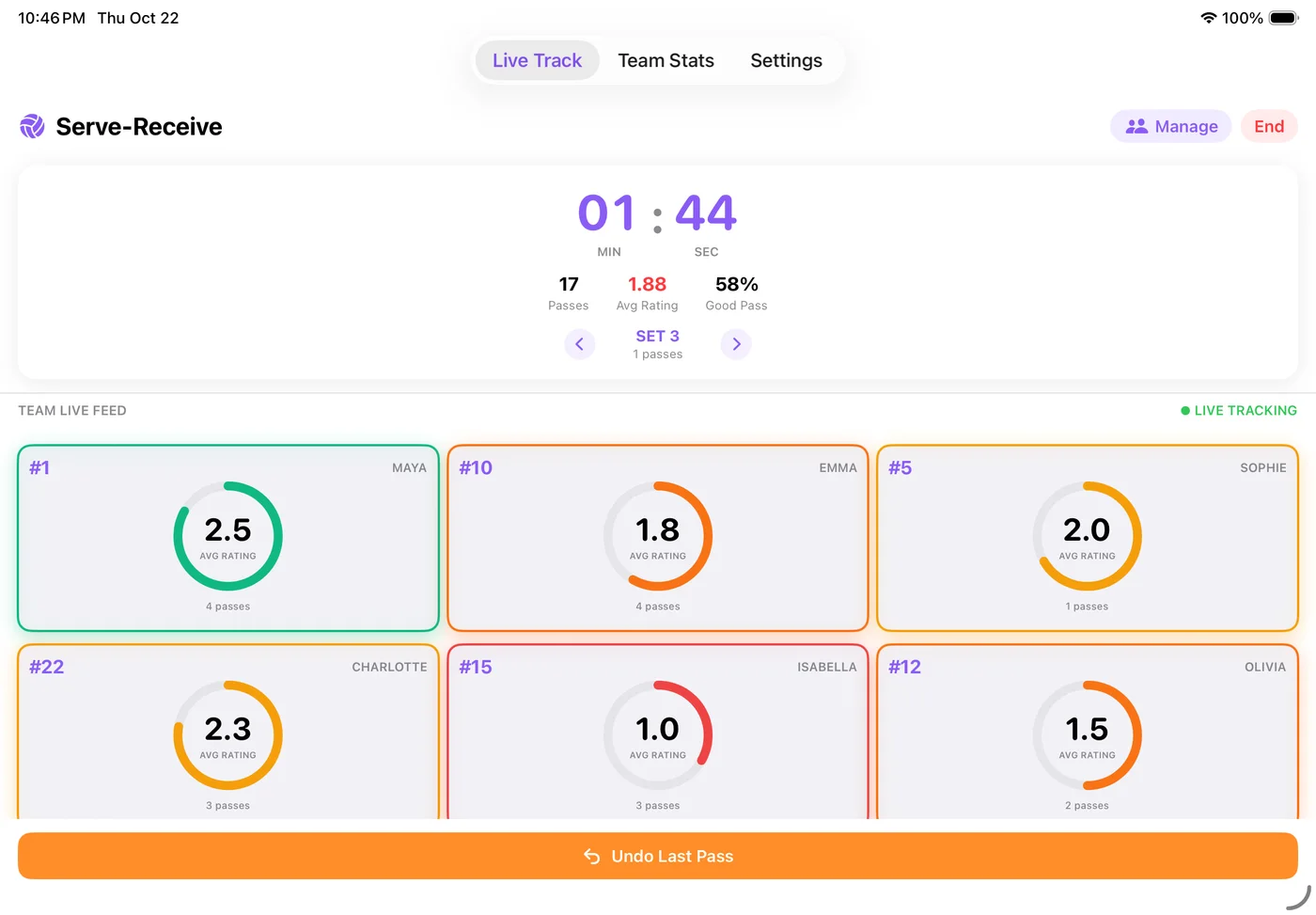
Task: Go to previous set with left chevron
Action: coord(579,344)
